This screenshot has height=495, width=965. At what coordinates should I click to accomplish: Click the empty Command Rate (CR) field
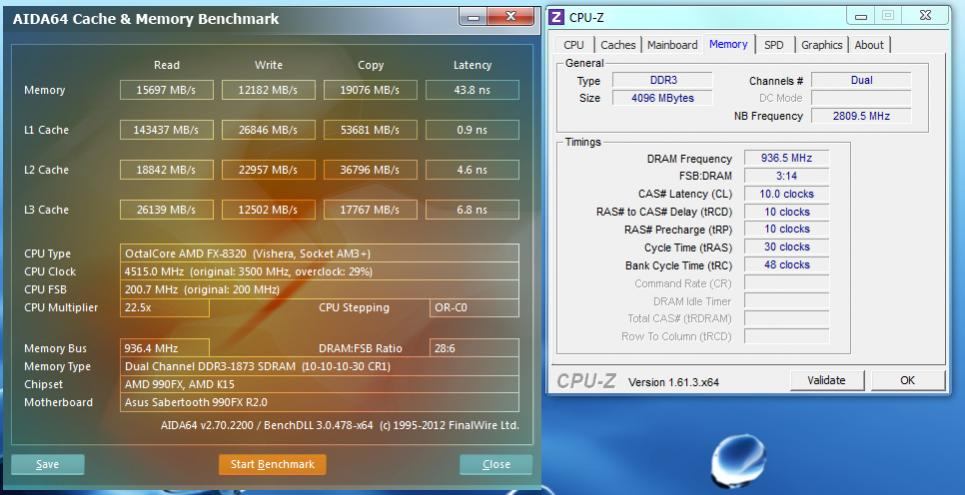coord(787,283)
